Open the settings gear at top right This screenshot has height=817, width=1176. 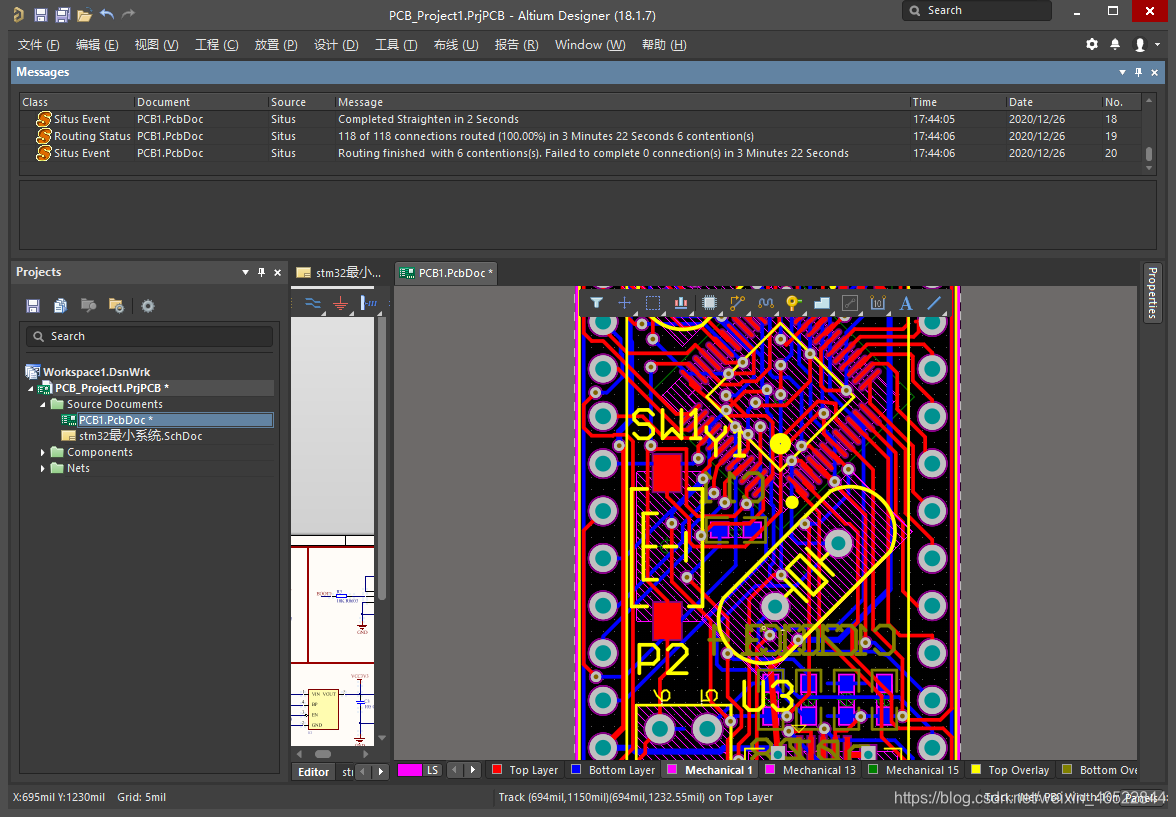pos(1092,44)
